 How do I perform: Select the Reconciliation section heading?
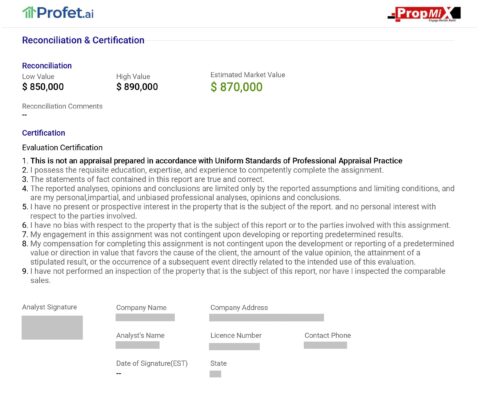[47, 66]
